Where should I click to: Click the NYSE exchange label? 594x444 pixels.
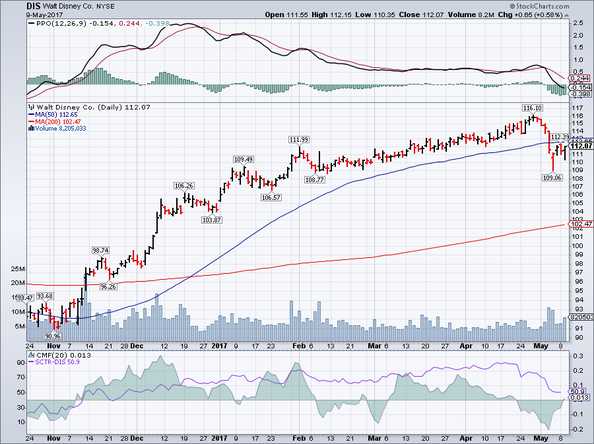coord(105,7)
